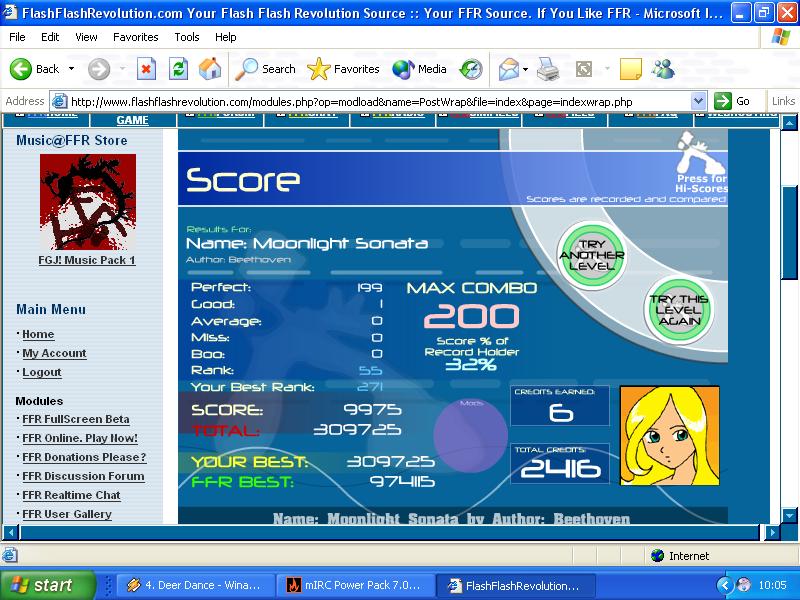Open History clock icon in toolbar

(471, 69)
